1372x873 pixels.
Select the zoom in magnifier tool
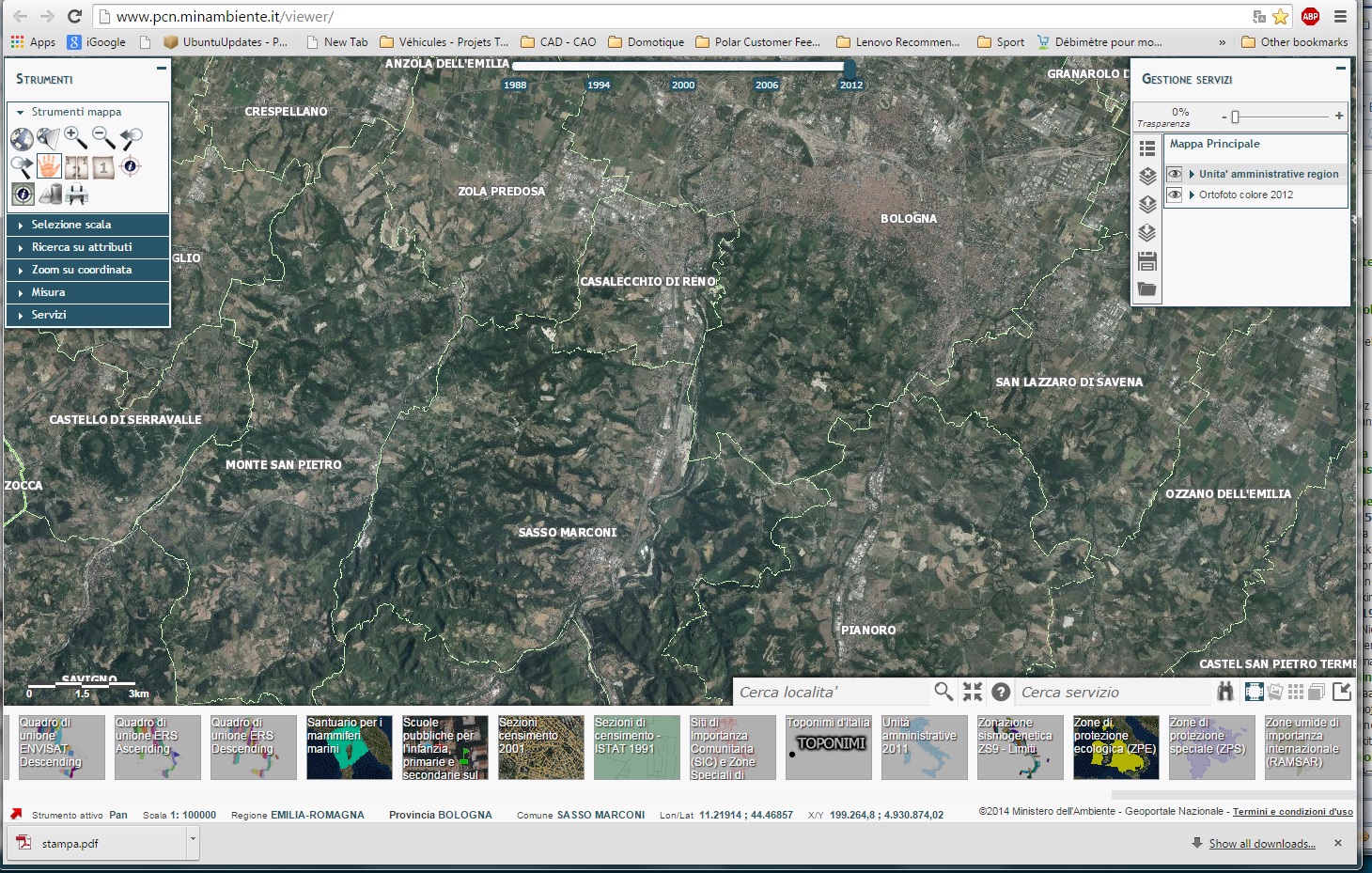point(75,139)
